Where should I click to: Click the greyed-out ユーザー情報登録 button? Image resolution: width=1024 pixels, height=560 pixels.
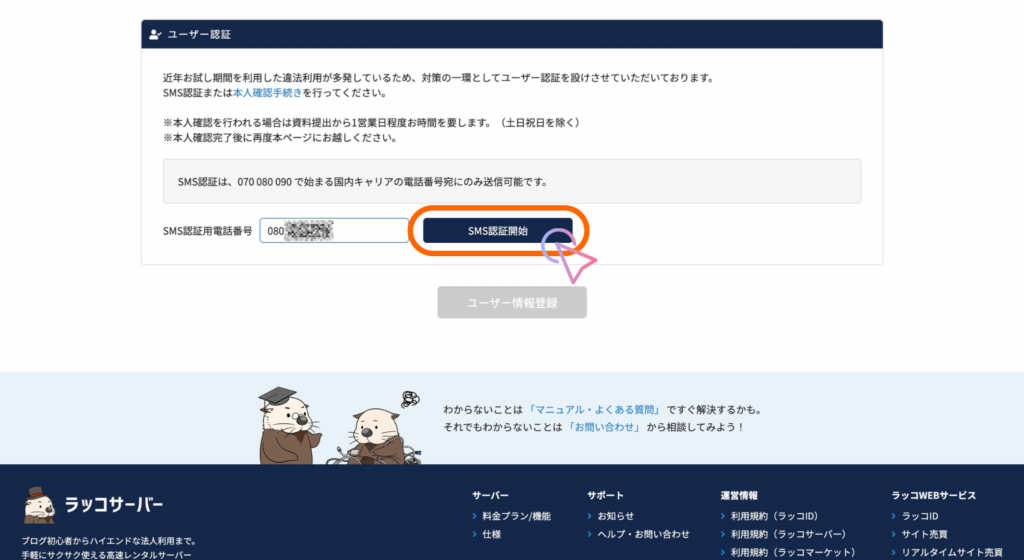(511, 302)
